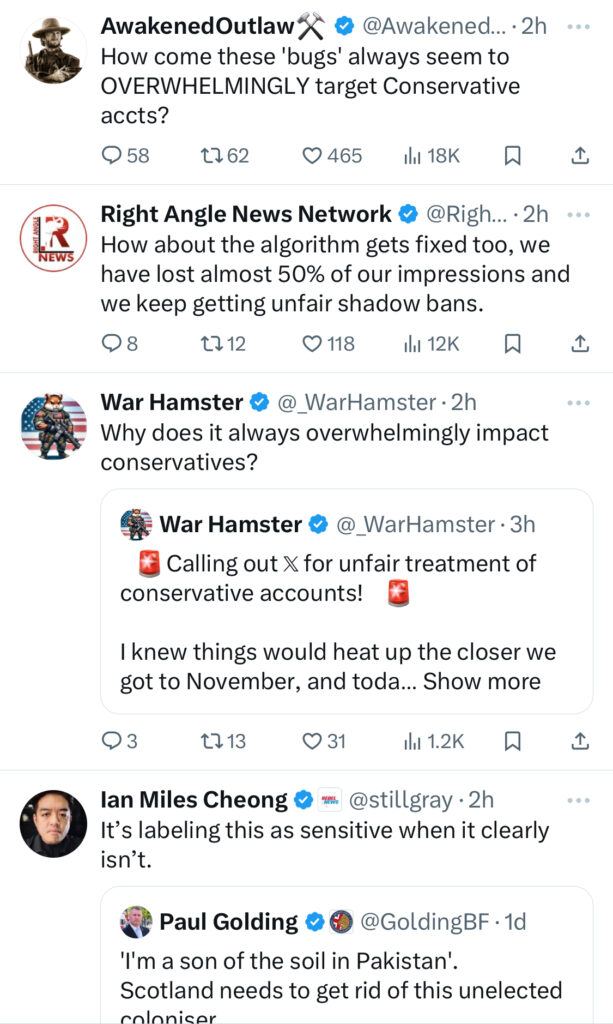Viewport: 613px width, 1024px height.
Task: Share AwakenedOutlaw's tweet
Action: [x=579, y=155]
